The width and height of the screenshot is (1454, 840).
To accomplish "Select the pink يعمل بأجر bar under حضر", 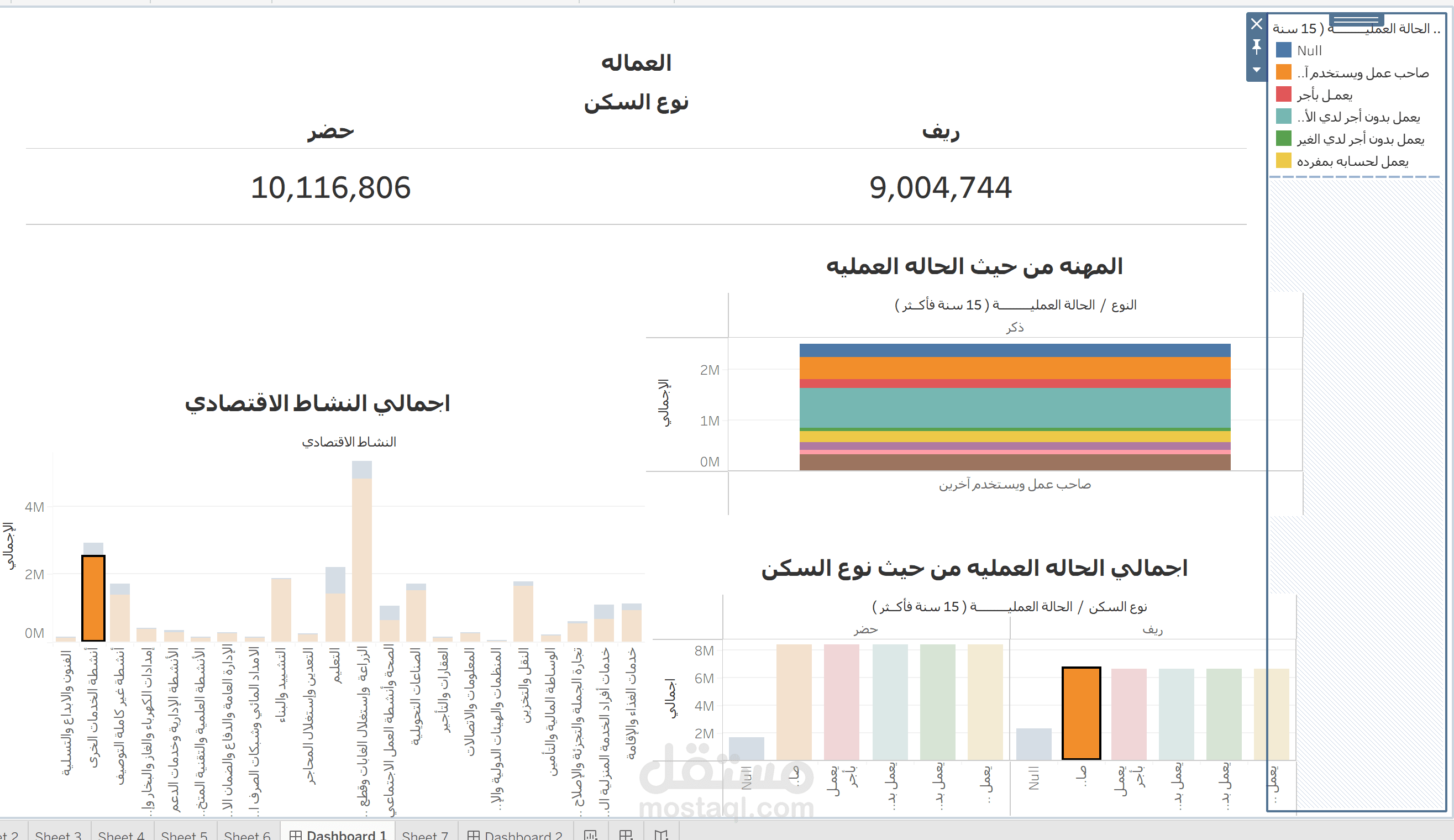I will 842,702.
